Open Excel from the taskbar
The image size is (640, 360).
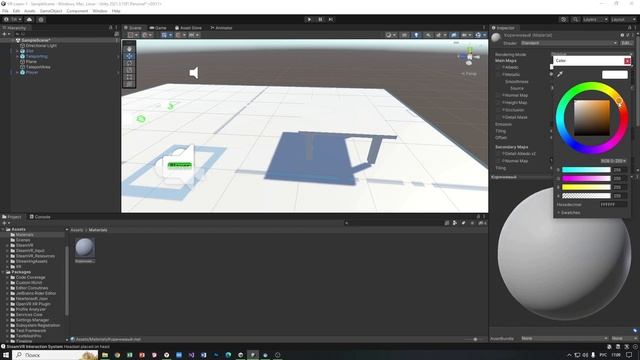tap(129, 355)
